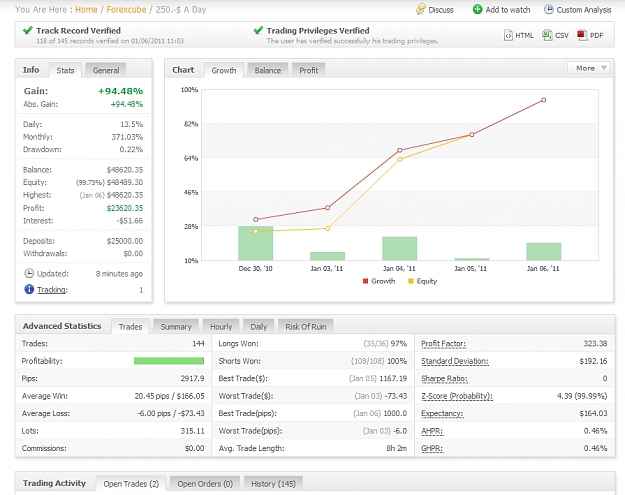625x495 pixels.
Task: Go to Home breadcrumb link
Action: pyautogui.click(x=86, y=10)
